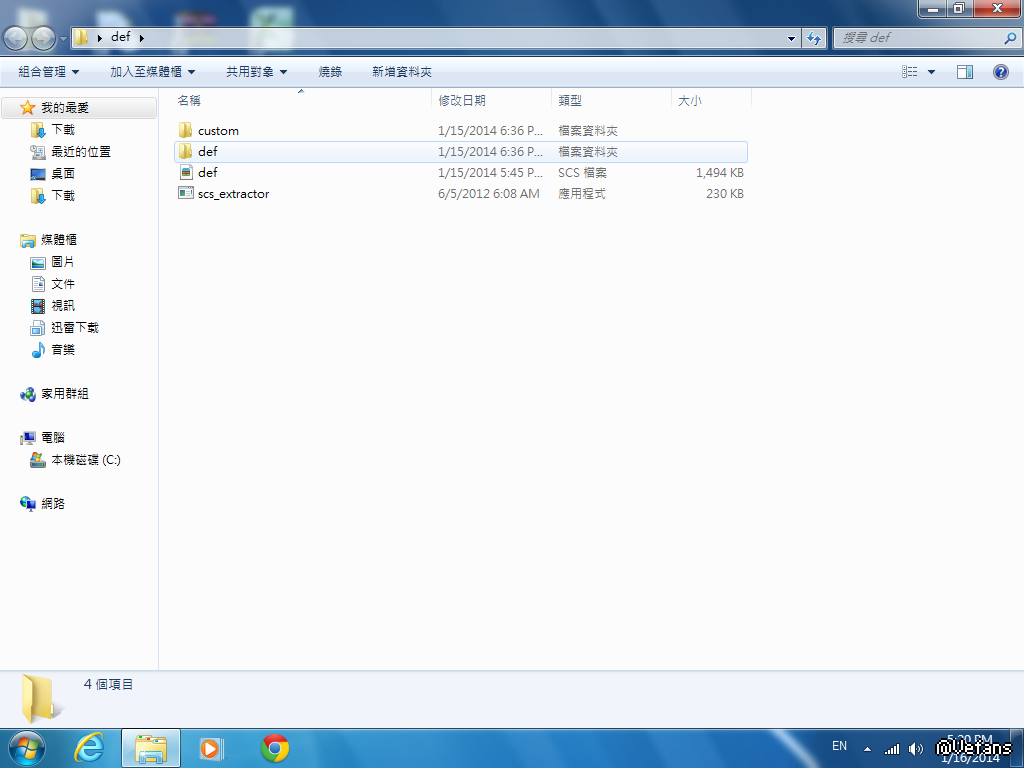Select 文件 library
The height and width of the screenshot is (768, 1024).
(x=63, y=283)
